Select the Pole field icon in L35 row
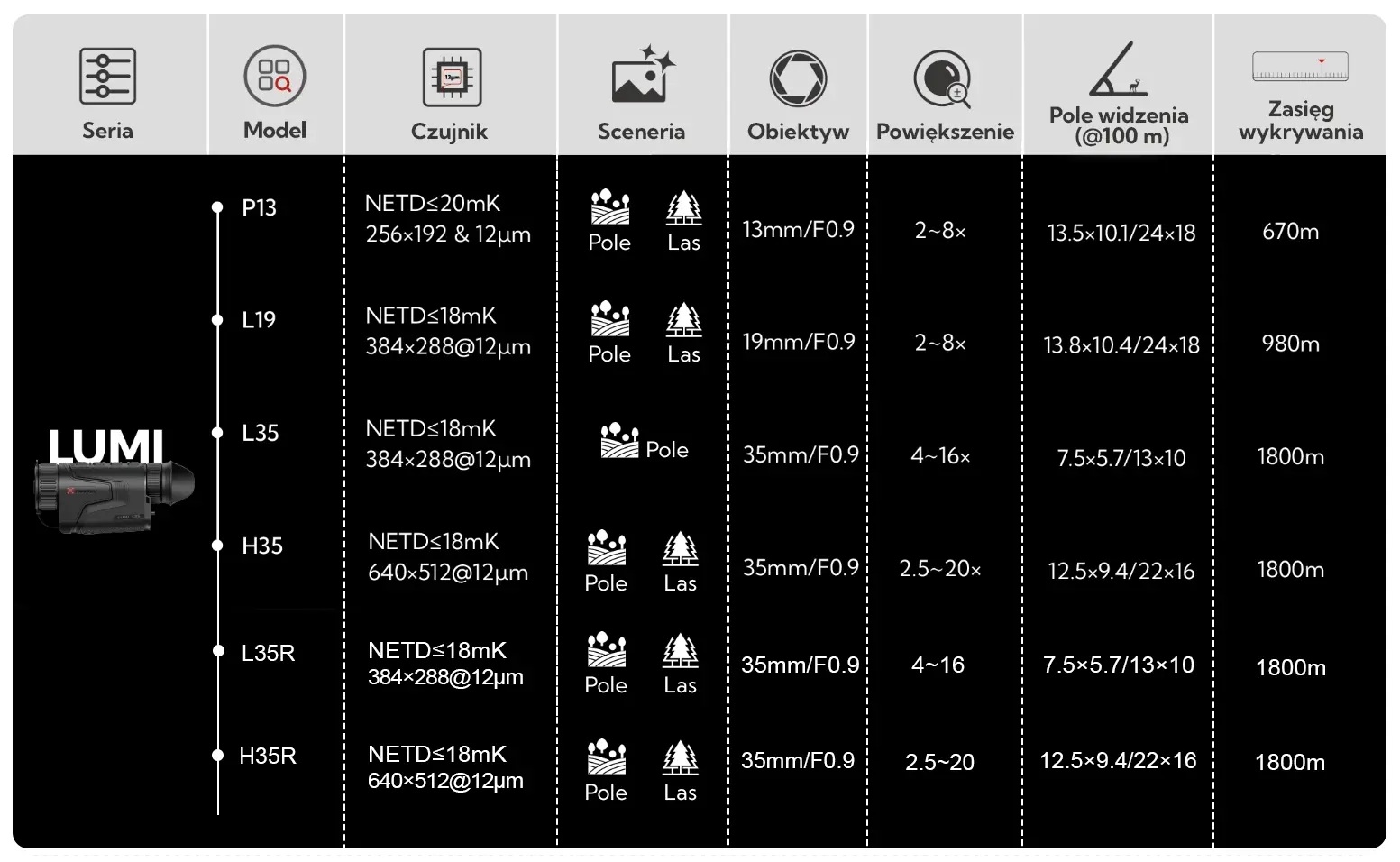The height and width of the screenshot is (862, 1400). click(x=619, y=440)
